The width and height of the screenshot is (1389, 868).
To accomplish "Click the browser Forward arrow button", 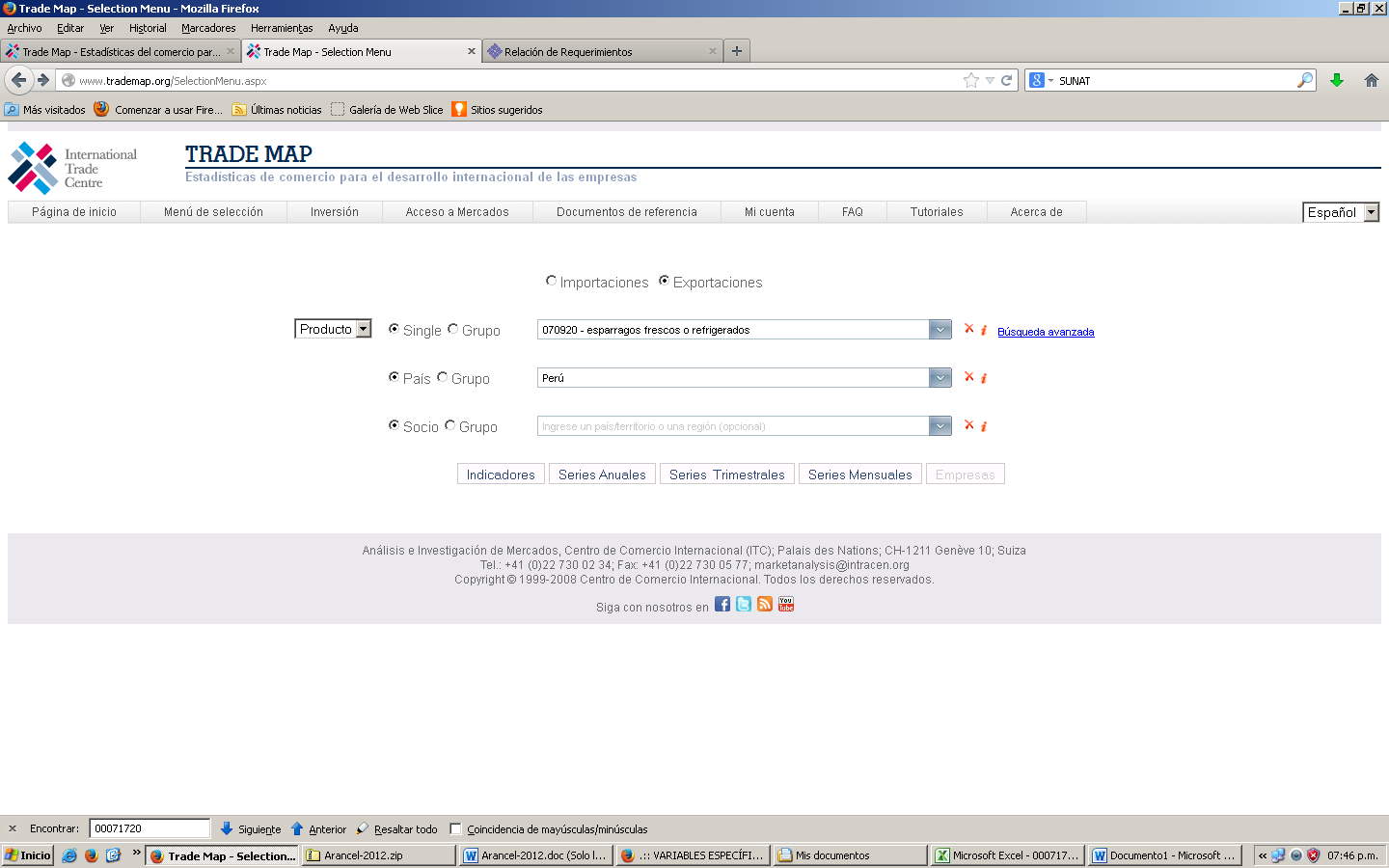I will point(43,80).
